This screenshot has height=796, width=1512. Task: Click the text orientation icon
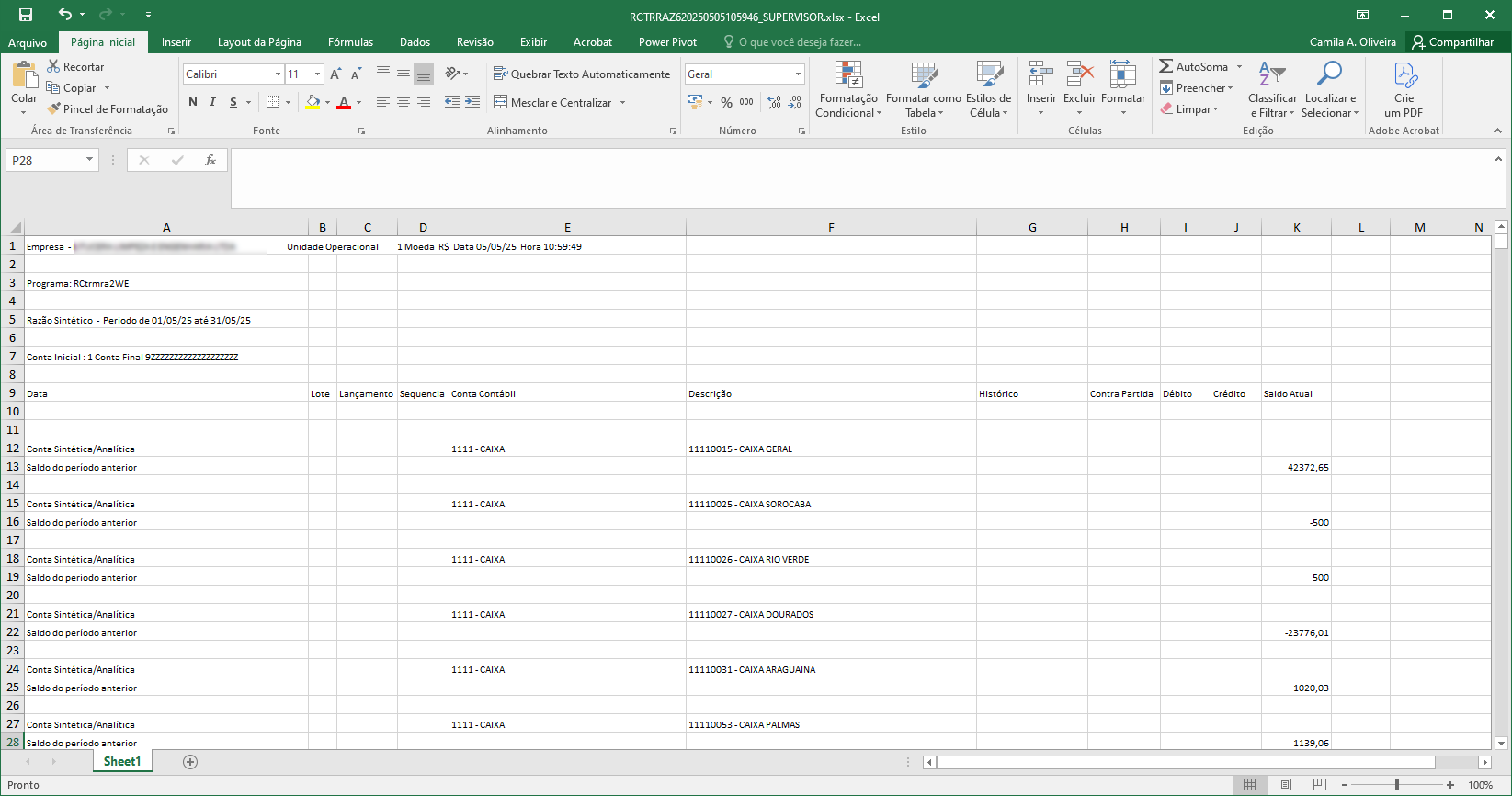point(452,74)
